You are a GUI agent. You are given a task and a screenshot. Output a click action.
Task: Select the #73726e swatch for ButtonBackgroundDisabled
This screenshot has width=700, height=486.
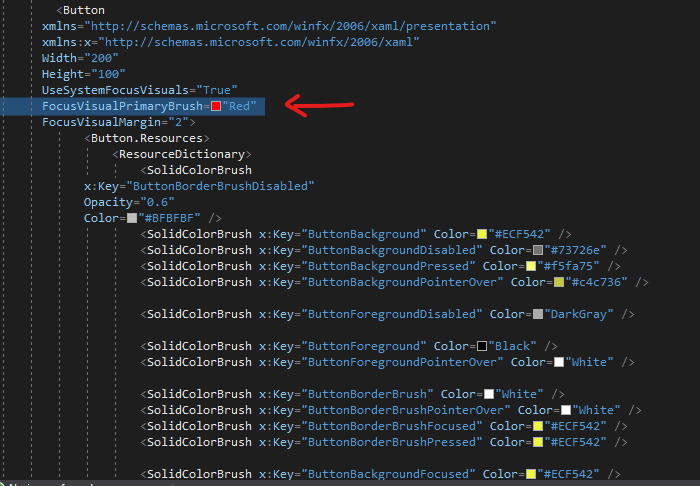(538, 250)
